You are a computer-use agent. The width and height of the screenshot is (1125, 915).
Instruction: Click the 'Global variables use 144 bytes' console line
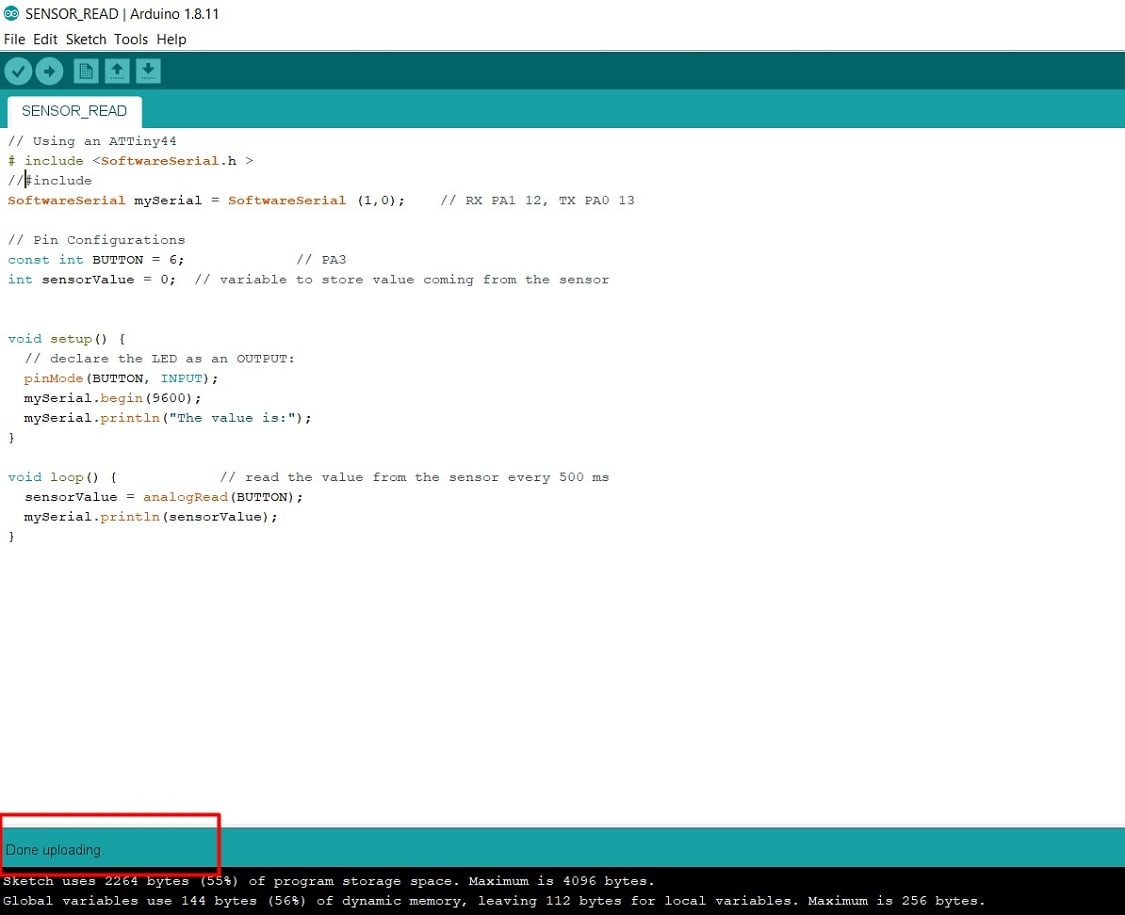[x=494, y=901]
